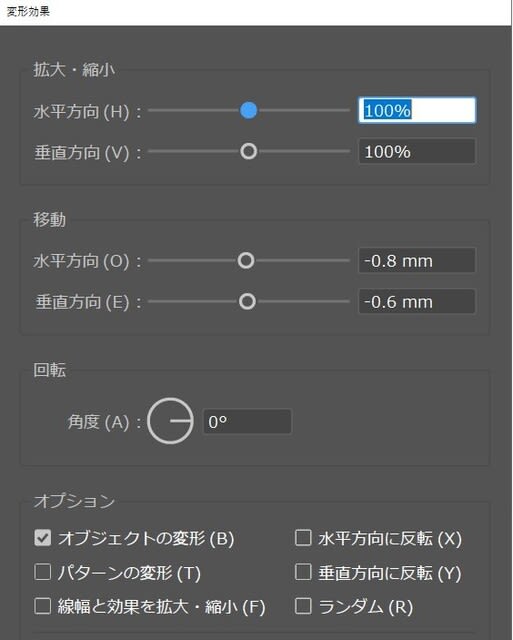Enable パターンの変形 (T) checkbox
This screenshot has height=640, width=513.
tap(43, 572)
